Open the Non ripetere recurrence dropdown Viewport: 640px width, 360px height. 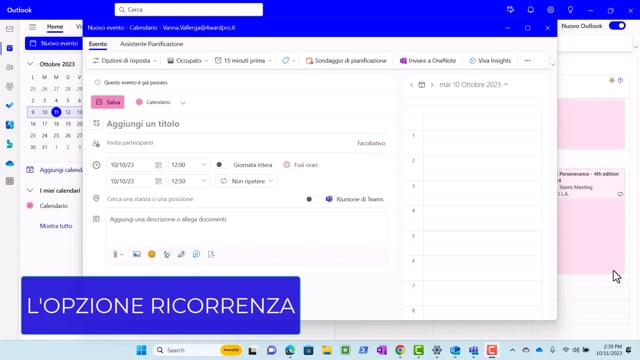pyautogui.click(x=247, y=181)
